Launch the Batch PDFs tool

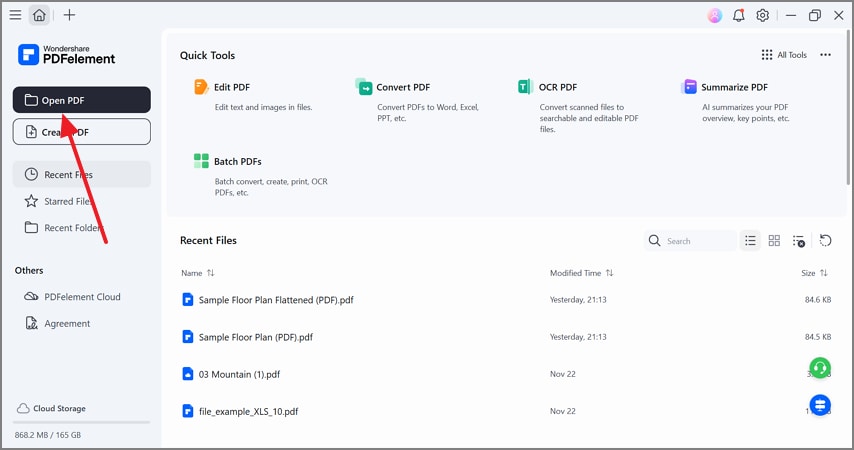click(263, 175)
